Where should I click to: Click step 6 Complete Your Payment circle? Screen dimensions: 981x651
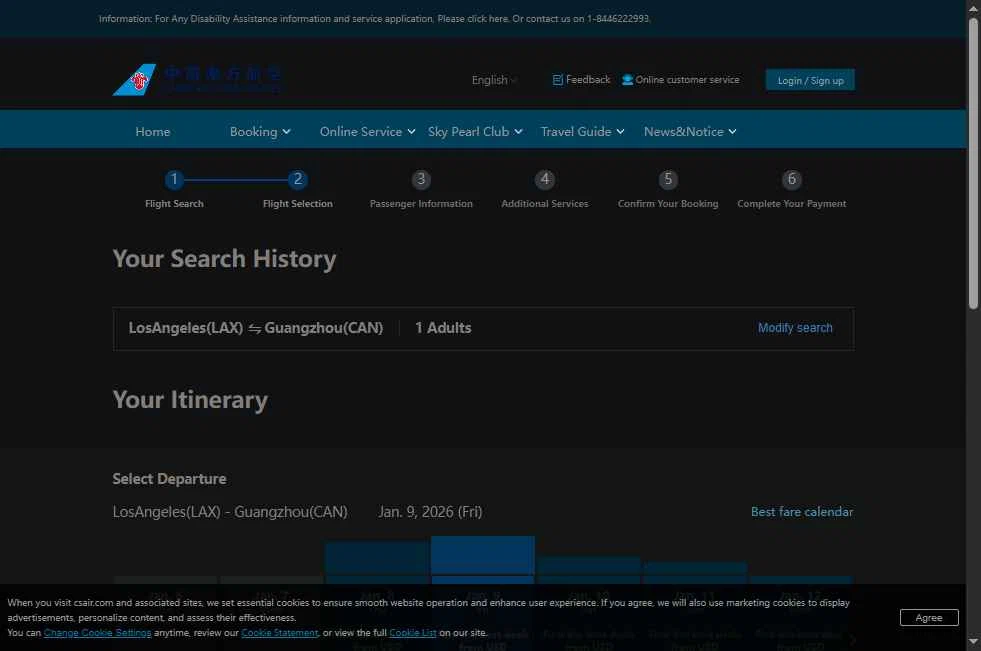click(x=791, y=179)
